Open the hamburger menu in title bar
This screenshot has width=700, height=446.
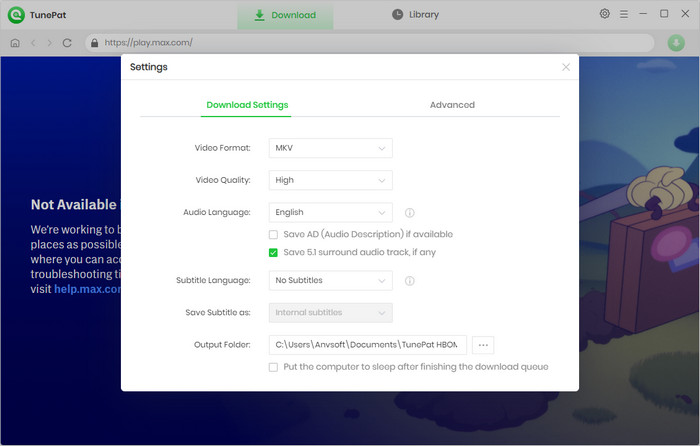624,14
